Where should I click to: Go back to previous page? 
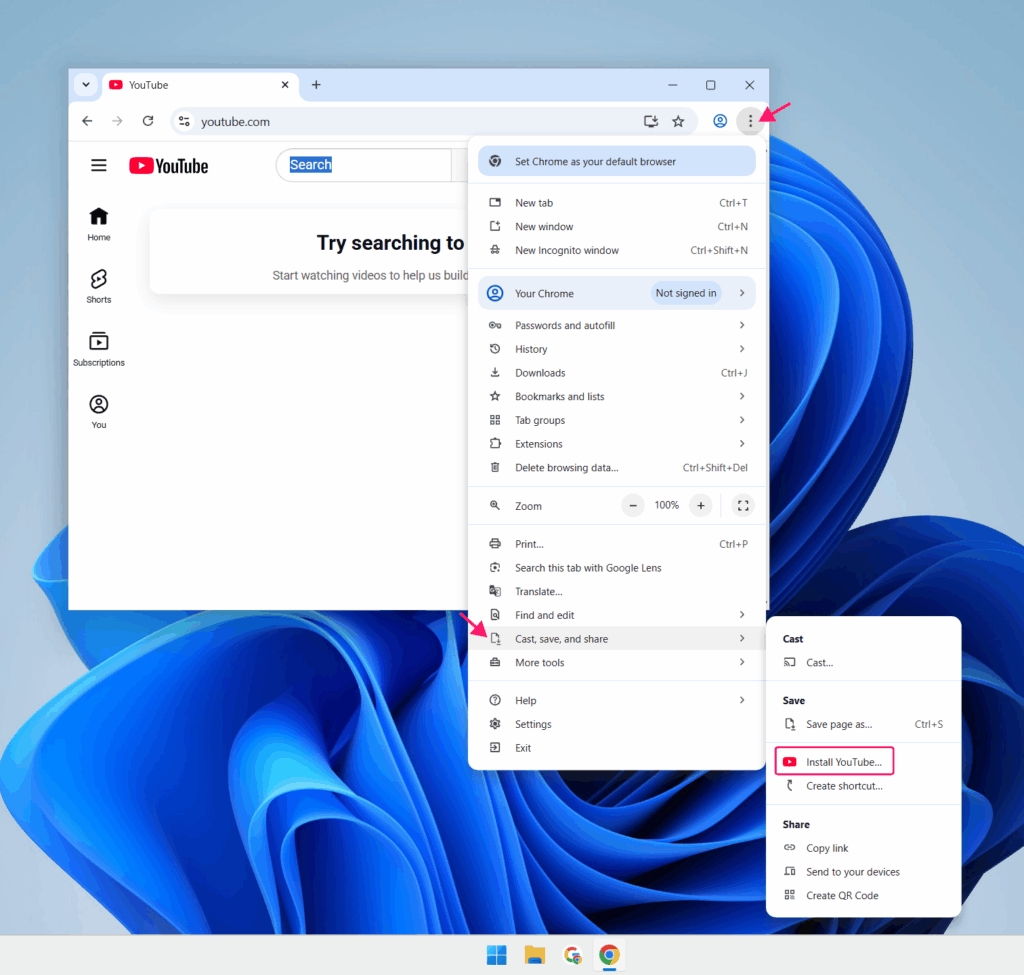[x=87, y=121]
